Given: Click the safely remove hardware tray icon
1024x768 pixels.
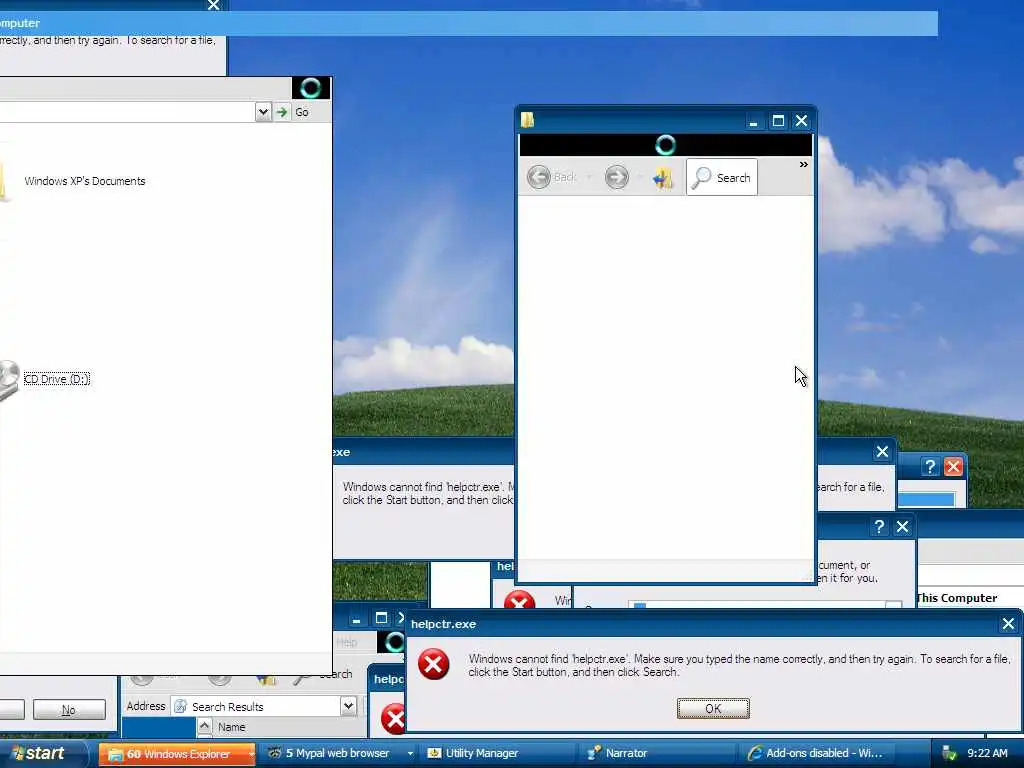Looking at the screenshot, I should tap(949, 753).
